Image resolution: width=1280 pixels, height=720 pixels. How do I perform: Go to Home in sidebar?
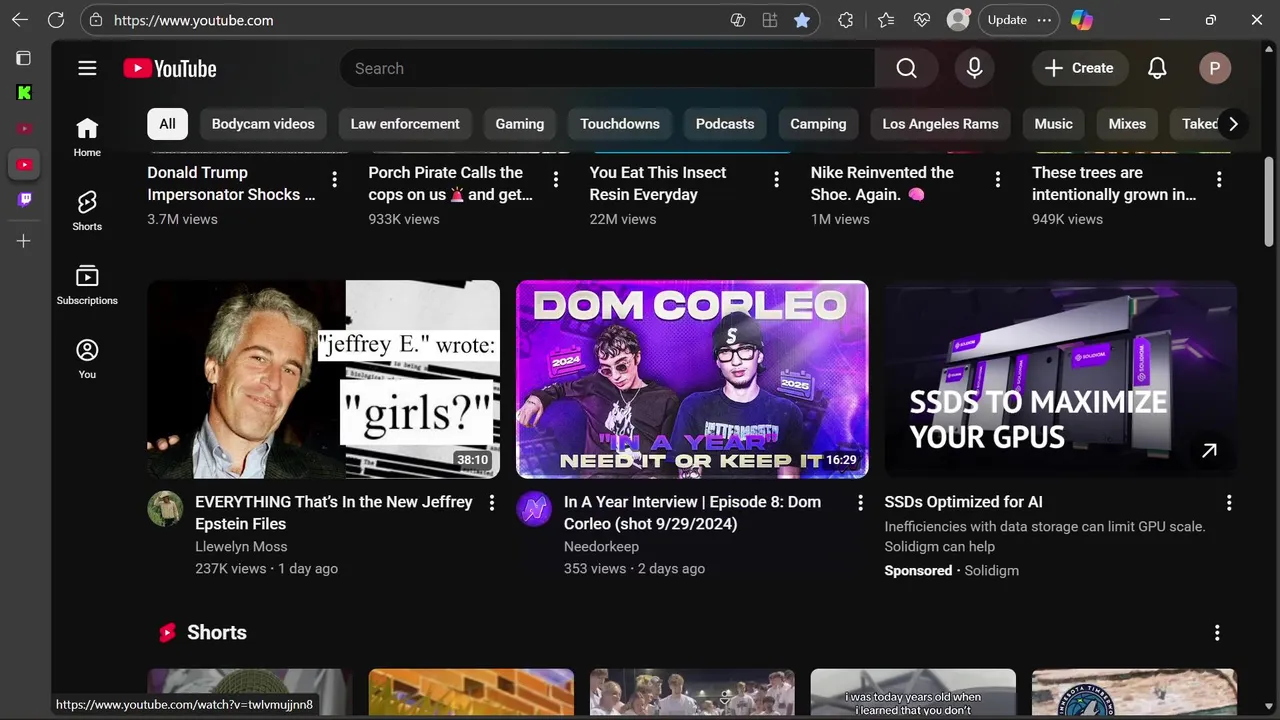87,137
